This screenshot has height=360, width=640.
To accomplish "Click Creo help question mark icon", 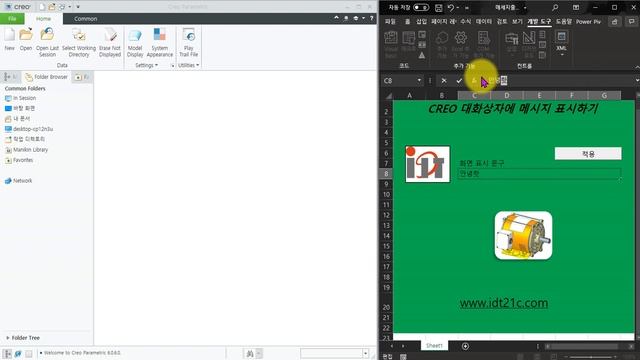I will (x=371, y=18).
